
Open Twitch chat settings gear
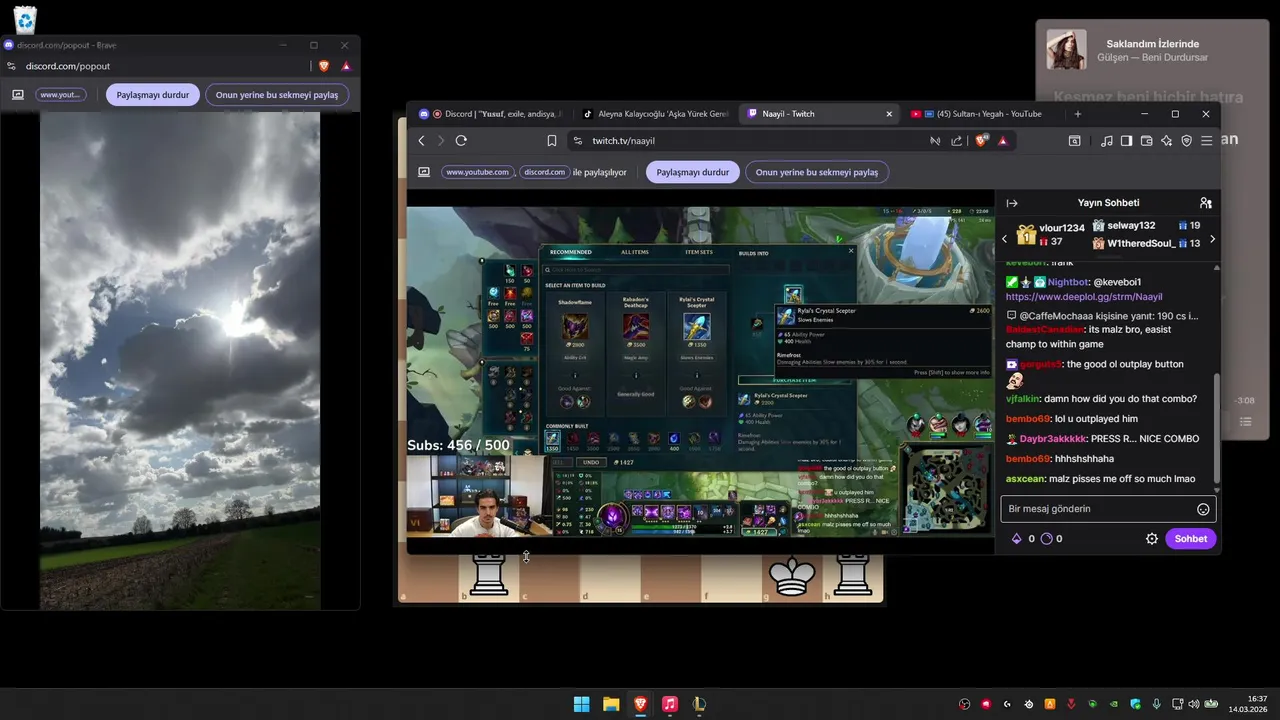(1151, 539)
